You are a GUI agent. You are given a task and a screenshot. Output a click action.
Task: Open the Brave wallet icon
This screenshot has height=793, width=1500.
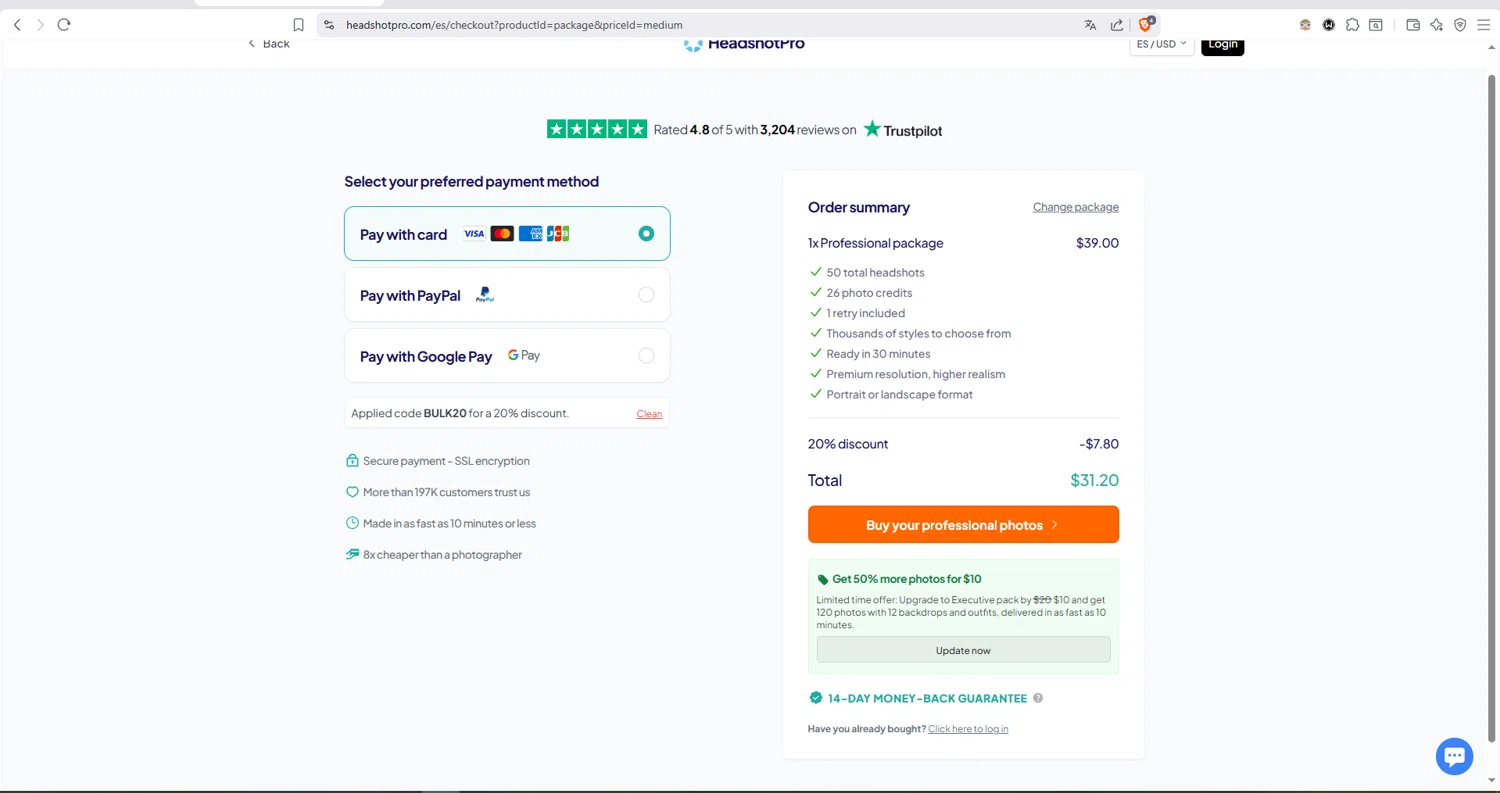coord(1413,25)
